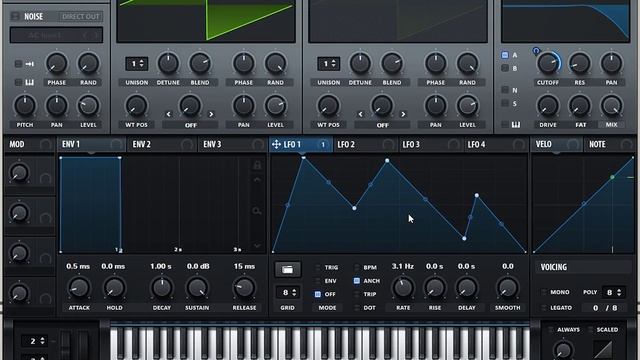The height and width of the screenshot is (360, 640).
Task: Adjust the POLY voice count stepper
Action: click(x=613, y=292)
